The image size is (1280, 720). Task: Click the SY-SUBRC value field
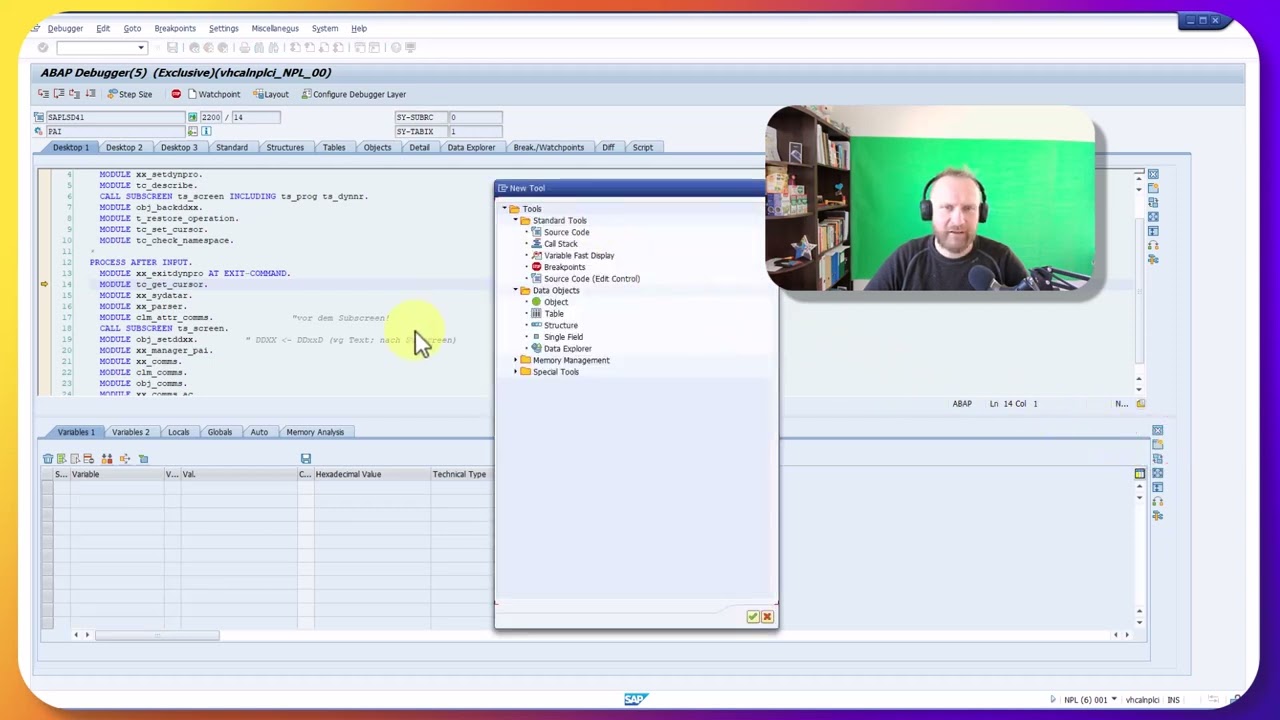474,117
